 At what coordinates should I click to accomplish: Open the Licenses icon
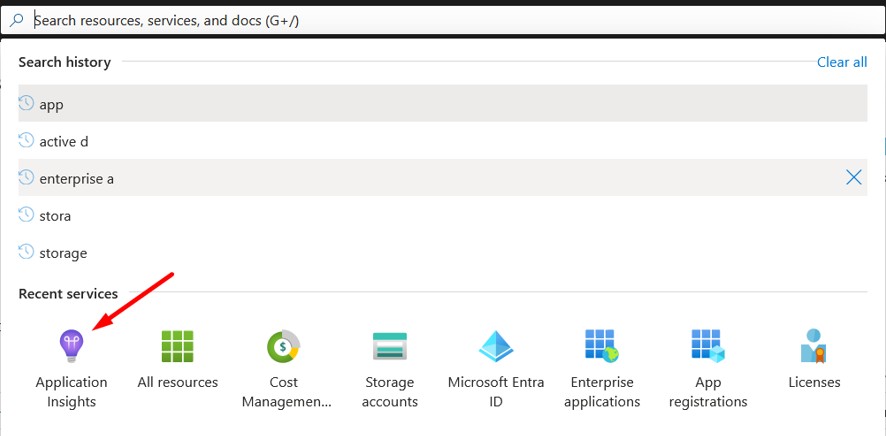click(814, 346)
